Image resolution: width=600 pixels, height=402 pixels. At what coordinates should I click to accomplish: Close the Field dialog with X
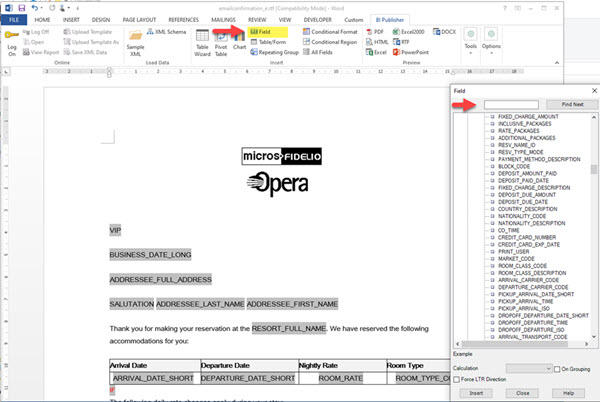coord(594,91)
